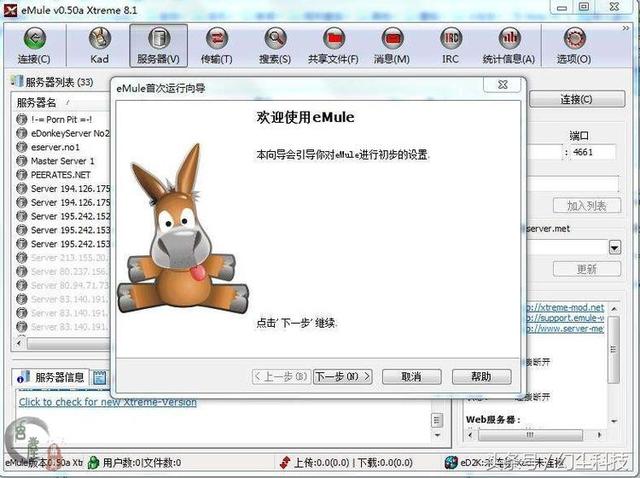
Task: Click the eMule app icon in title bar
Action: (10, 10)
